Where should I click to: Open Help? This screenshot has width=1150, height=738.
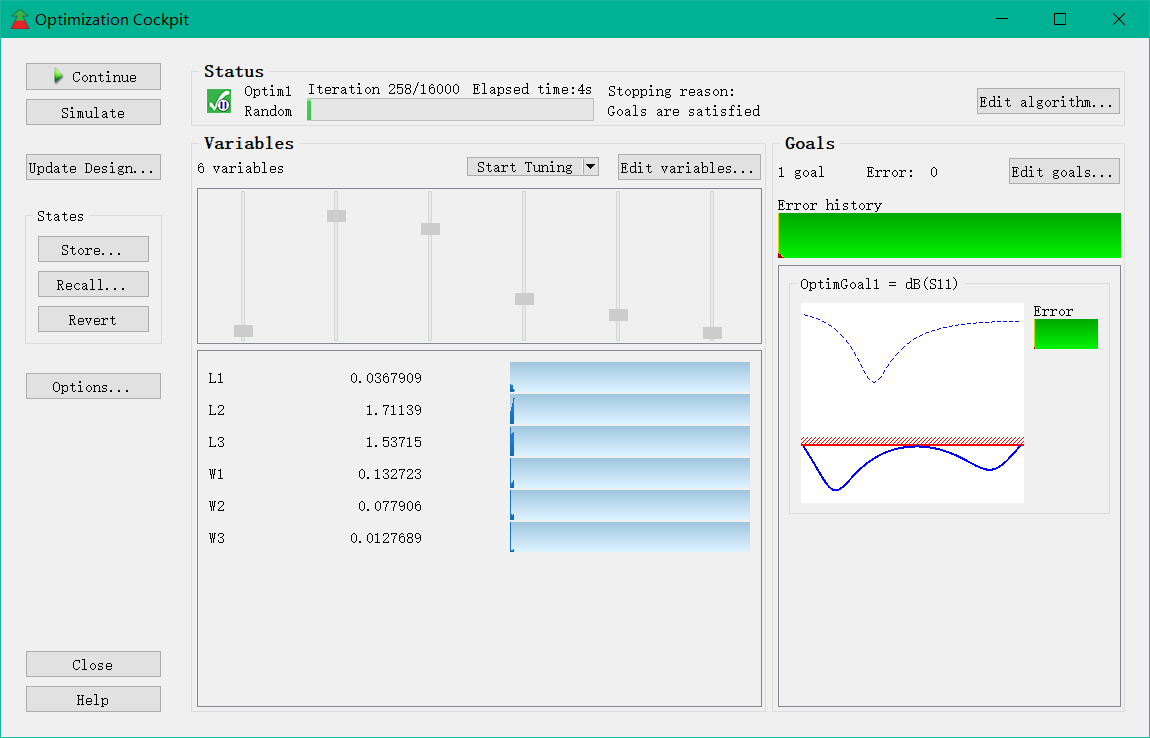[x=93, y=700]
